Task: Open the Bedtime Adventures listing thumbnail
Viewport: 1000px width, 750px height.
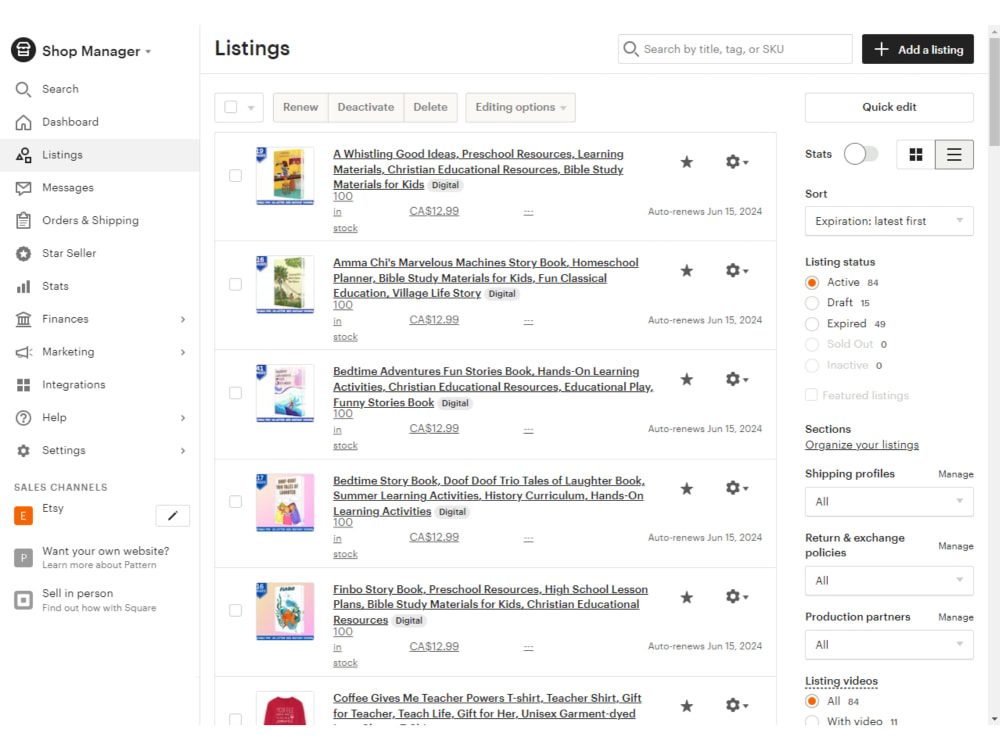Action: tap(284, 393)
